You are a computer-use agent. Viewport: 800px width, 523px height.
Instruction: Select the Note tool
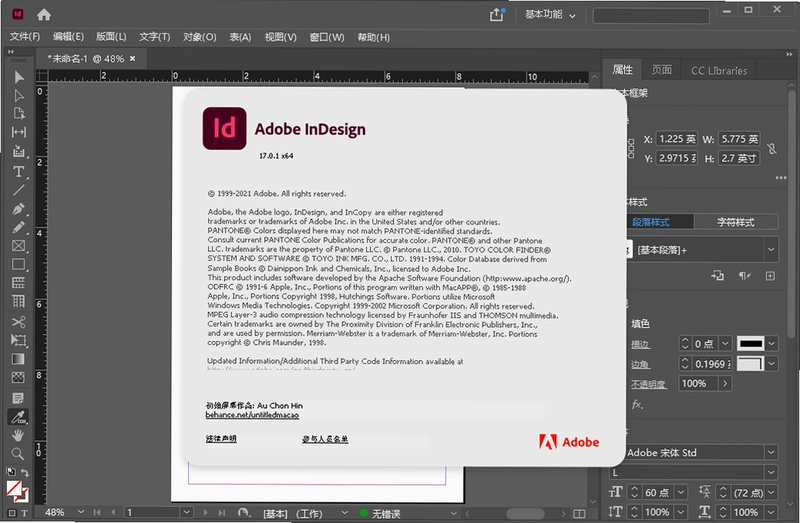pos(19,398)
